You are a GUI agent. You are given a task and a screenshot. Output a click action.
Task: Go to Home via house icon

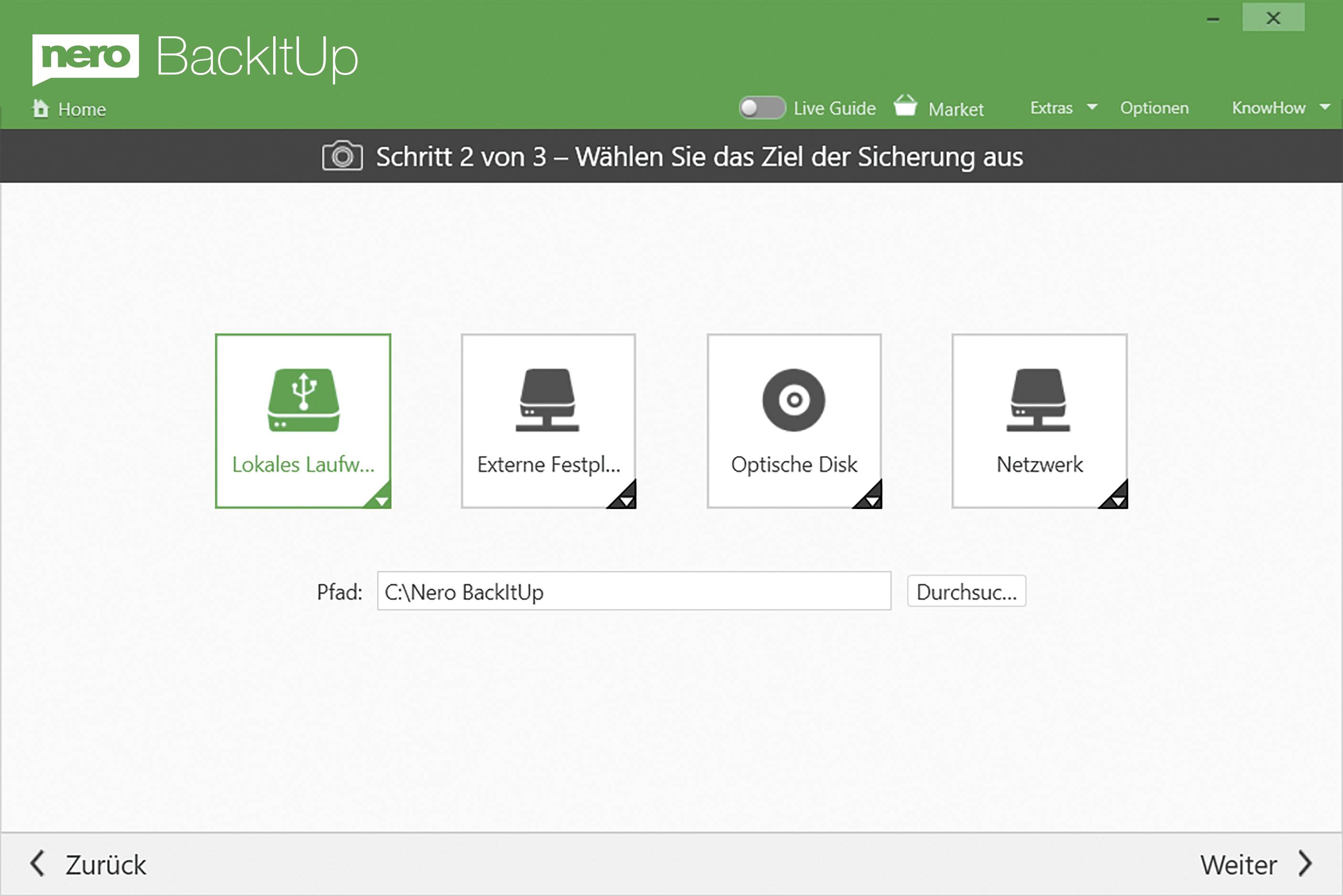41,108
